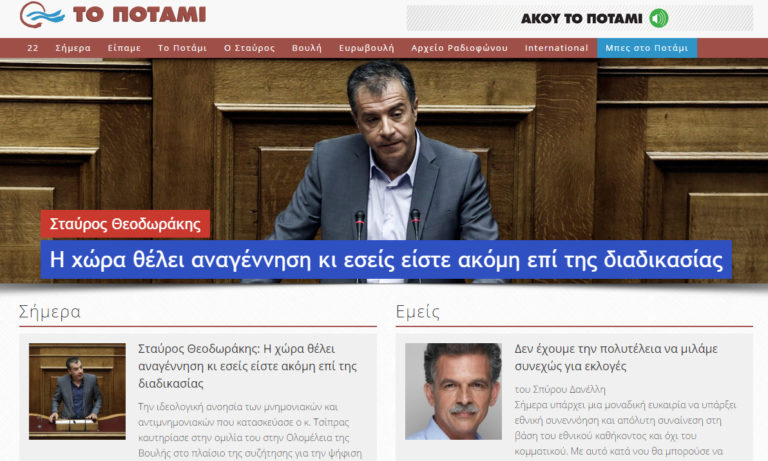The image size is (768, 461).
Task: Open article title 'Σταύρος Θεοδωράκης: Η χώρα θέλει αναγέννηση'
Action: tap(247, 366)
